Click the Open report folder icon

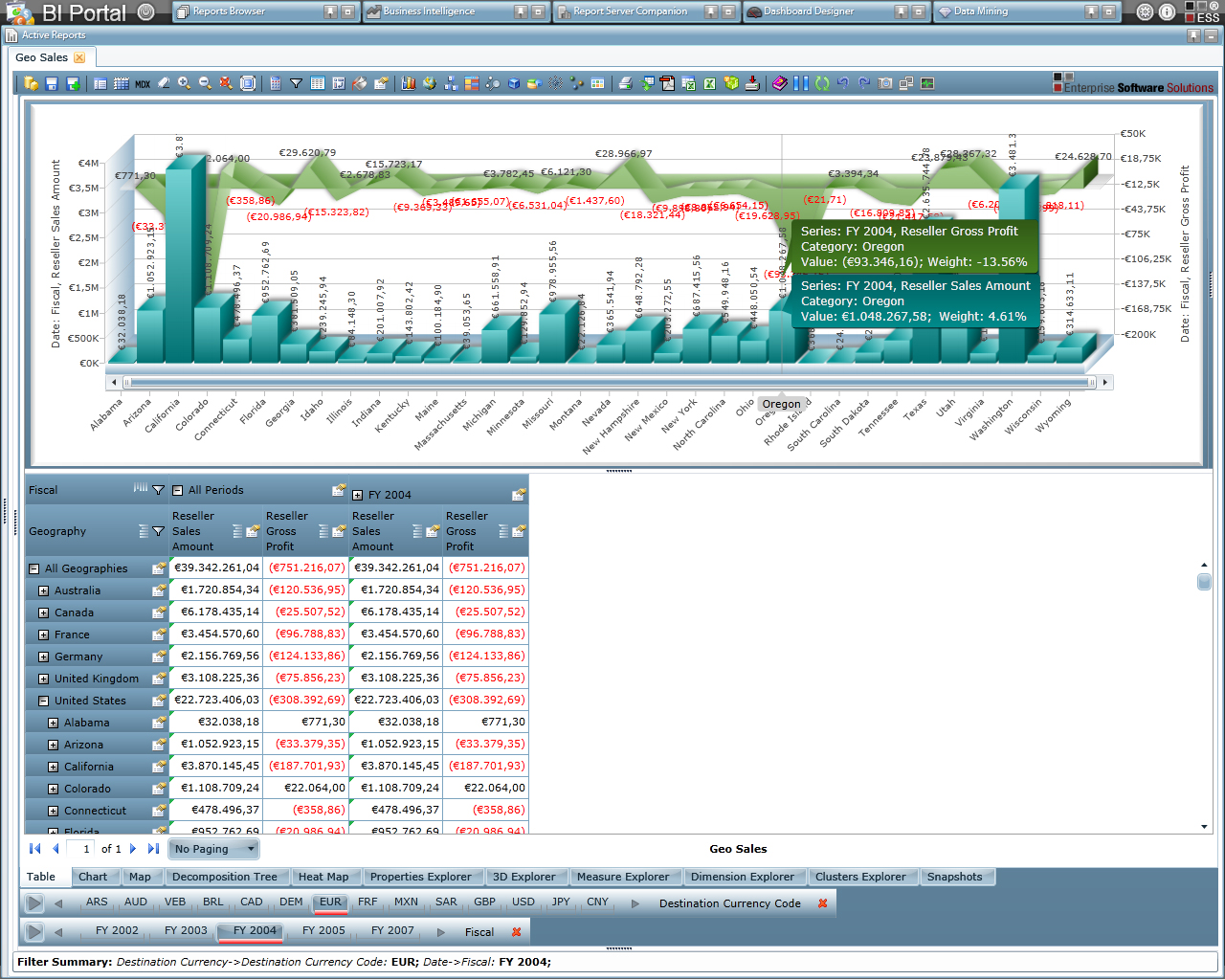coord(32,83)
